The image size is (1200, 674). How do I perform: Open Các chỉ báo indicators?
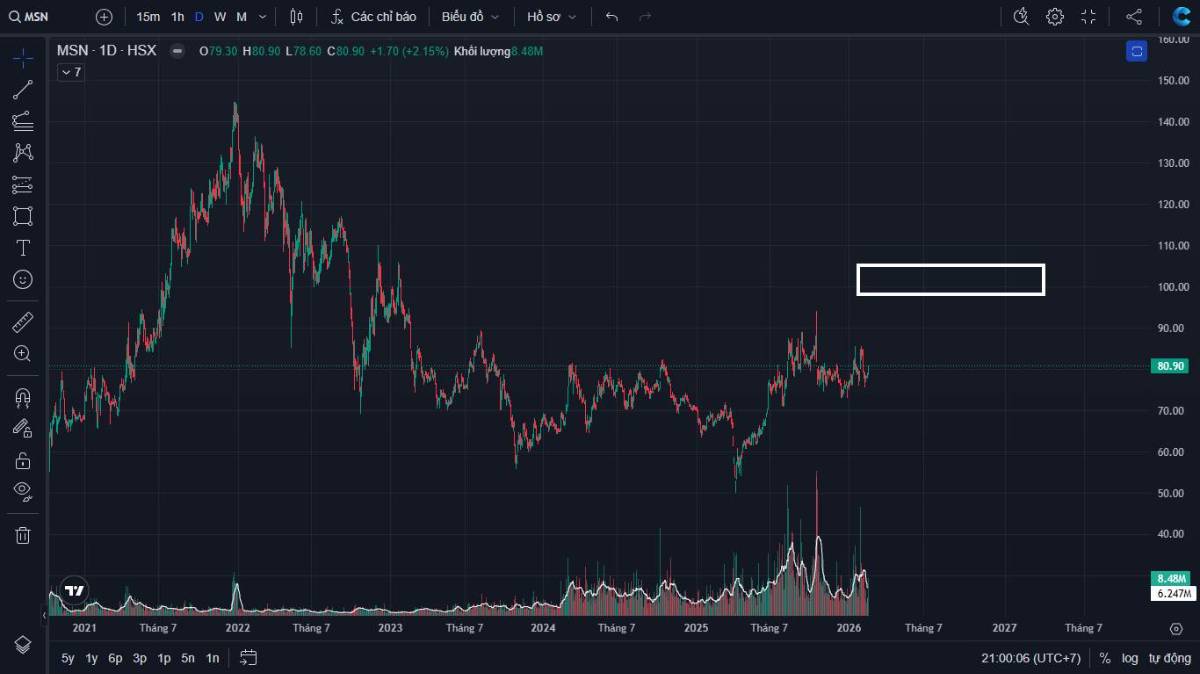tap(373, 17)
